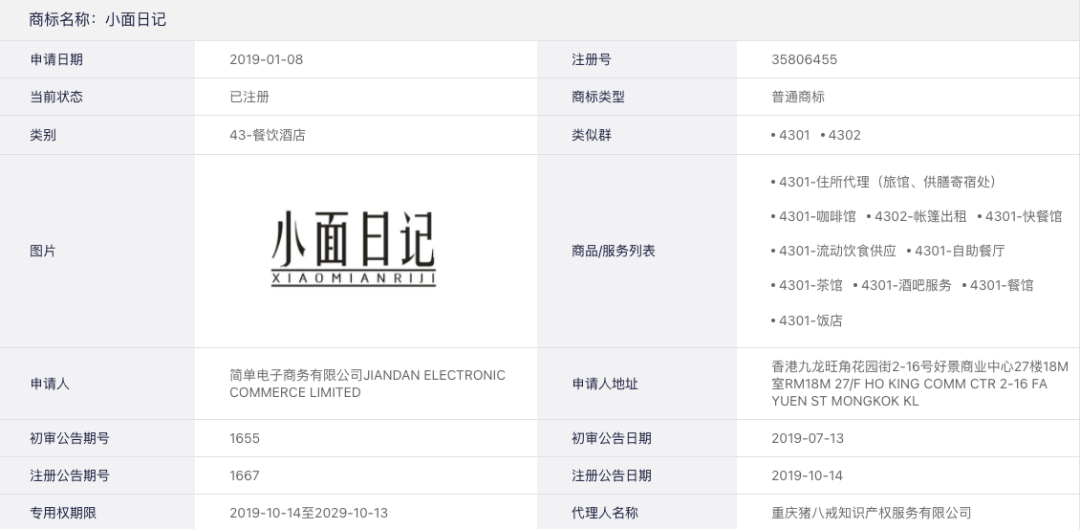
Task: Click the 专用权期限 label
Action: [63, 512]
